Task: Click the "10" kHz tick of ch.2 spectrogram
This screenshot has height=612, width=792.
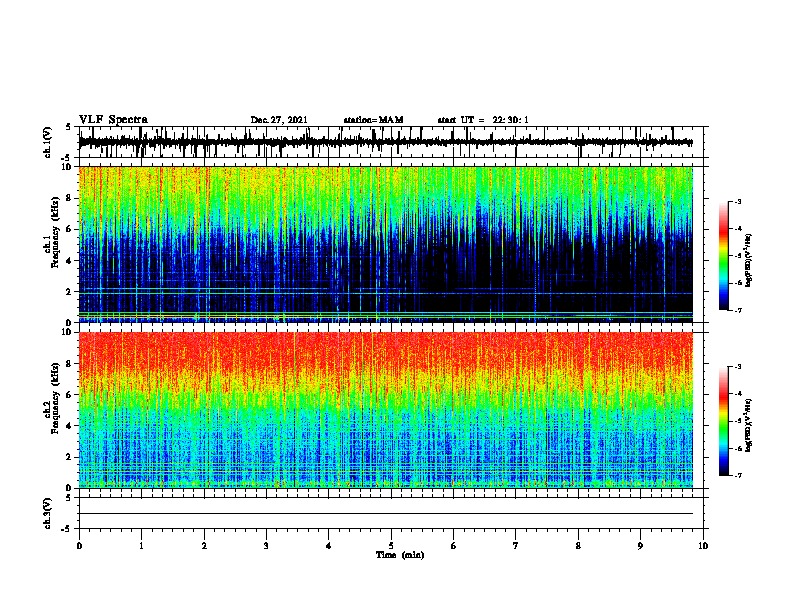Action: 68,332
